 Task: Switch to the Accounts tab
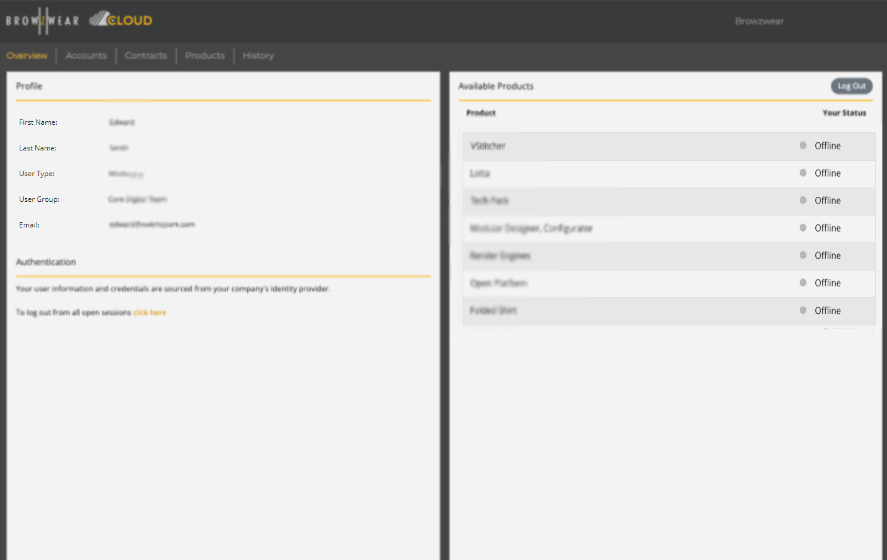pos(86,55)
